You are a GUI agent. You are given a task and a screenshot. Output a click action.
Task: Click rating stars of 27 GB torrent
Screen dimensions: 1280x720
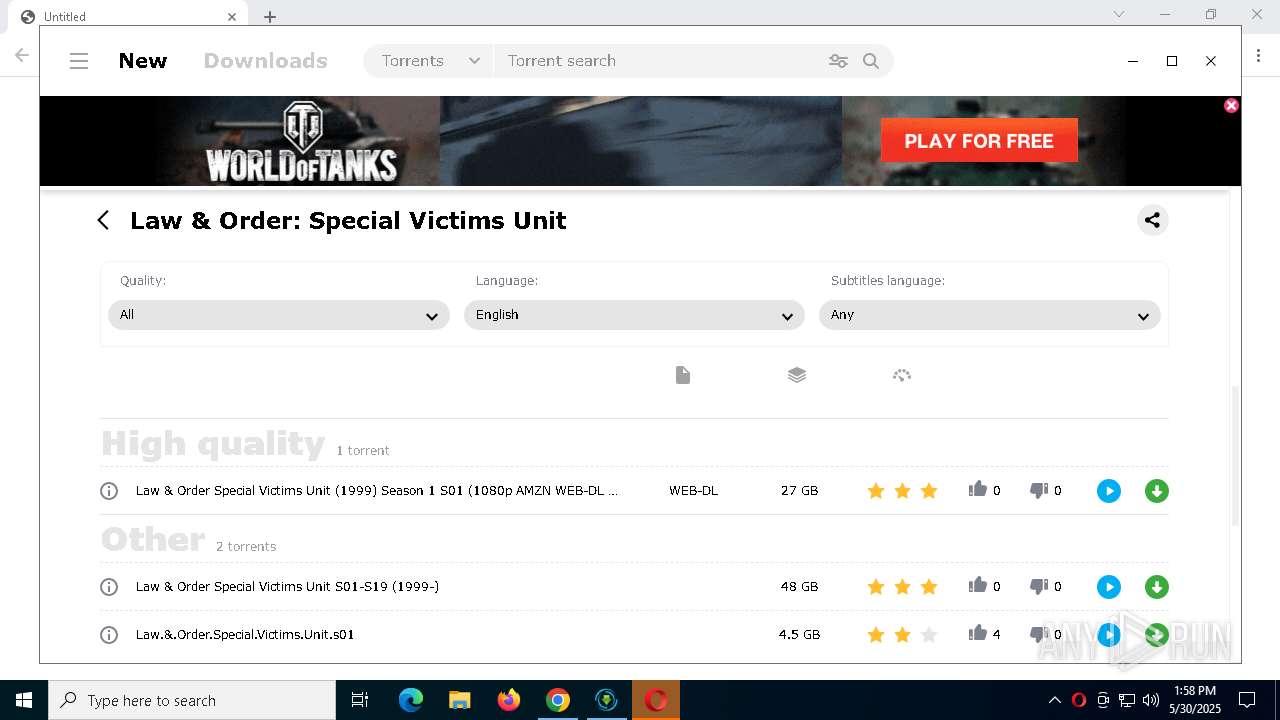coord(902,491)
